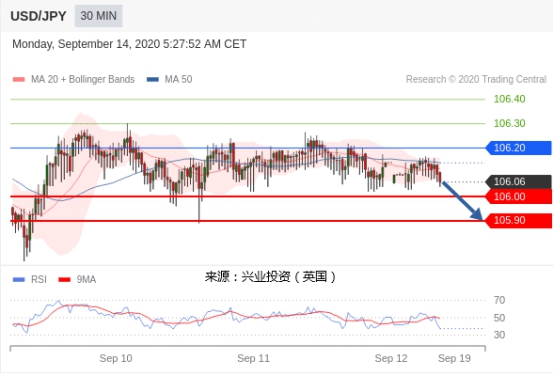Click the RSI 30 level label
This screenshot has height=377, width=554.
(499, 335)
